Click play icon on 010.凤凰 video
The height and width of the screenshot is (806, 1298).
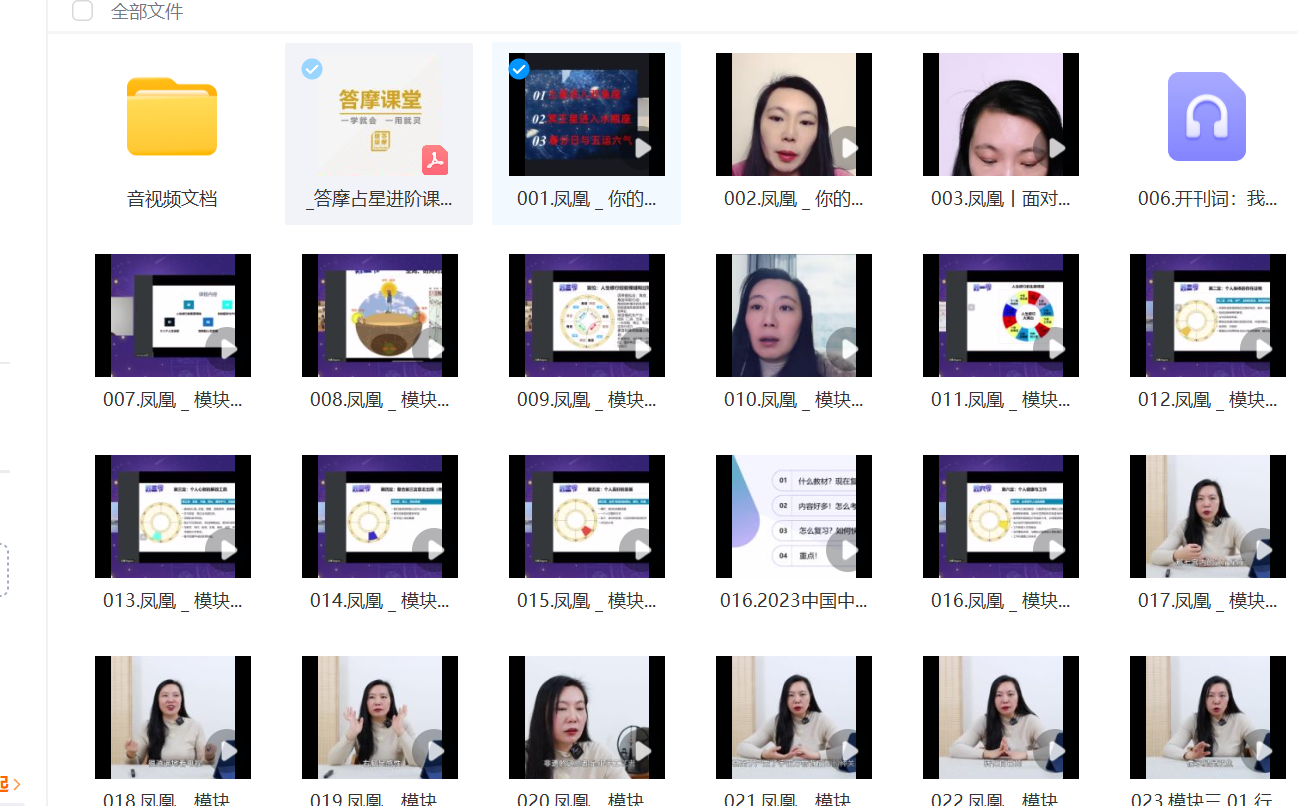[847, 349]
